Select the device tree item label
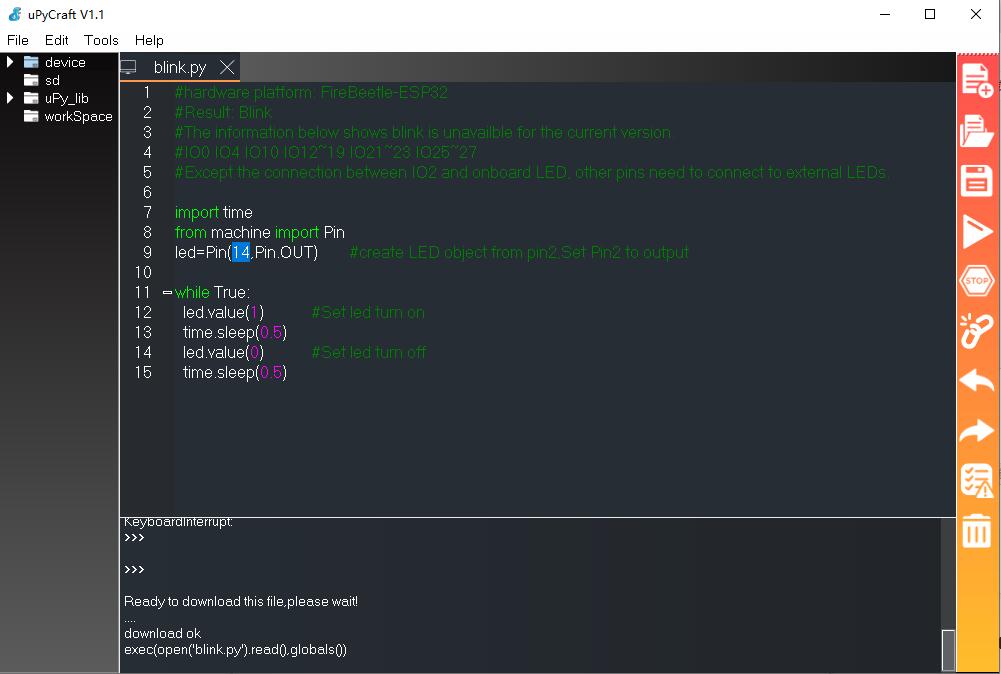 point(65,62)
